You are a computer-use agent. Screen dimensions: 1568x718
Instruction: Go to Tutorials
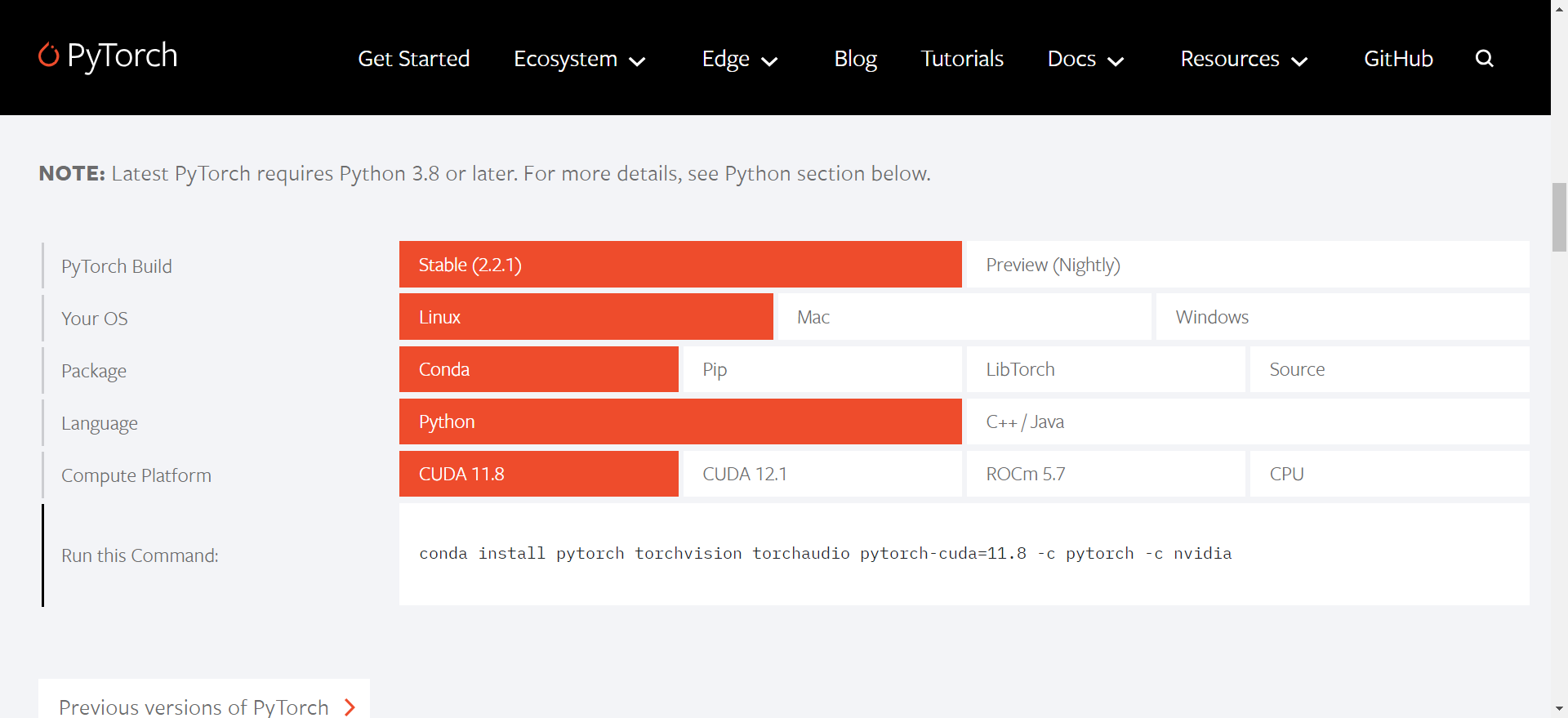[962, 59]
